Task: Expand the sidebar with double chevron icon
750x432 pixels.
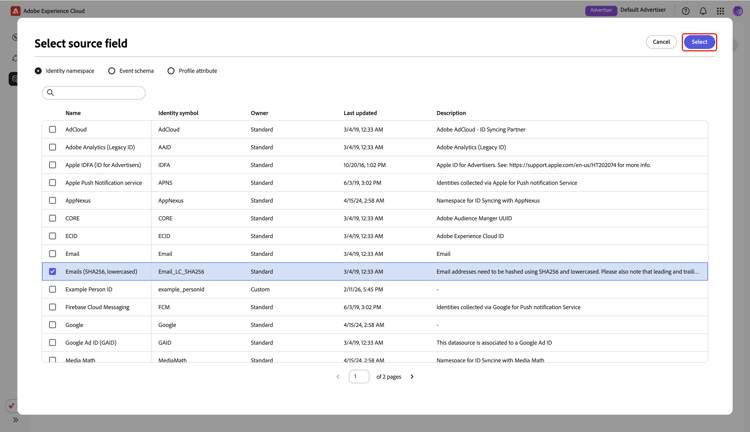Action: pyautogui.click(x=15, y=420)
